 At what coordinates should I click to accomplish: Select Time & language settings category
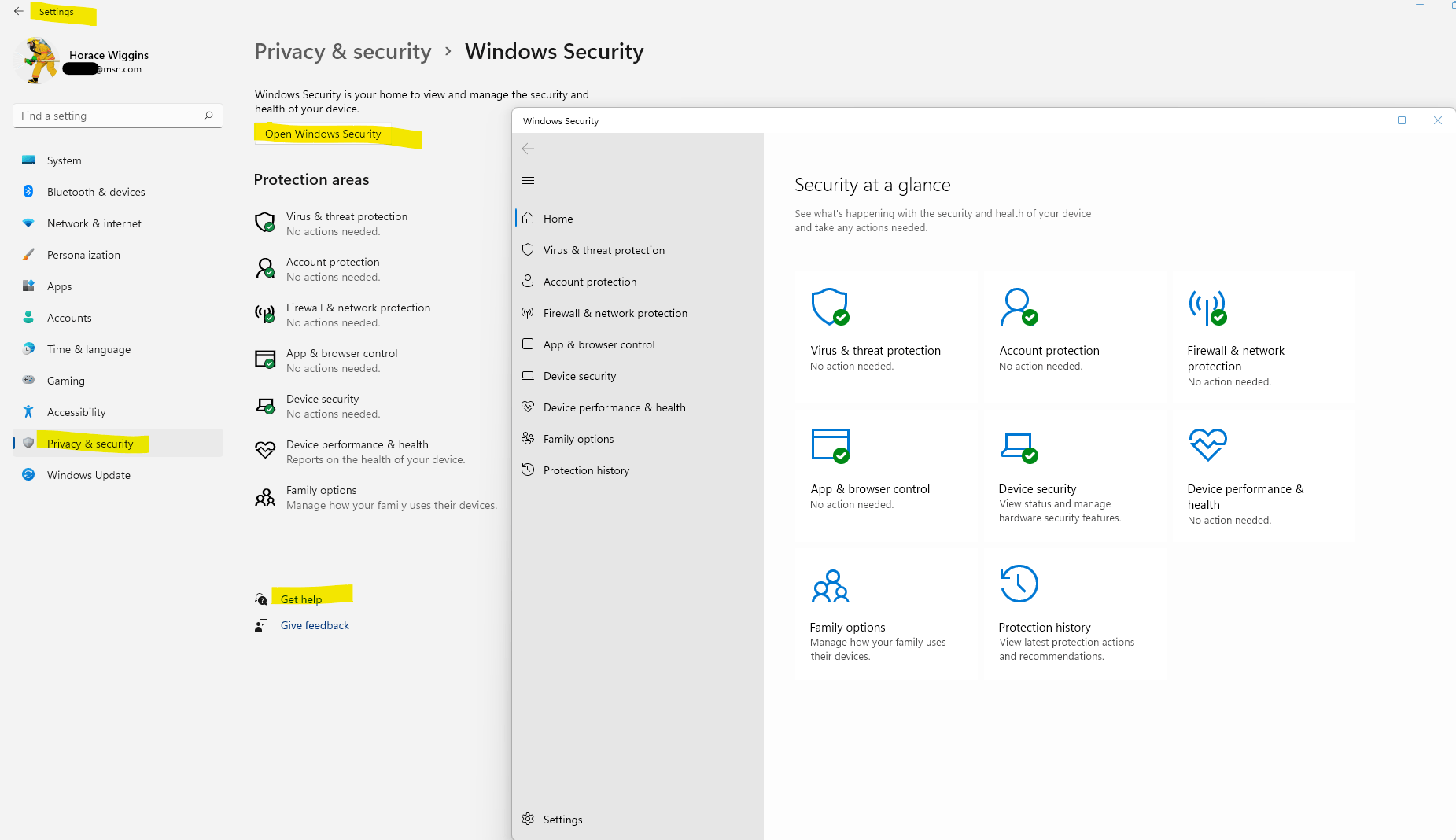click(118, 349)
